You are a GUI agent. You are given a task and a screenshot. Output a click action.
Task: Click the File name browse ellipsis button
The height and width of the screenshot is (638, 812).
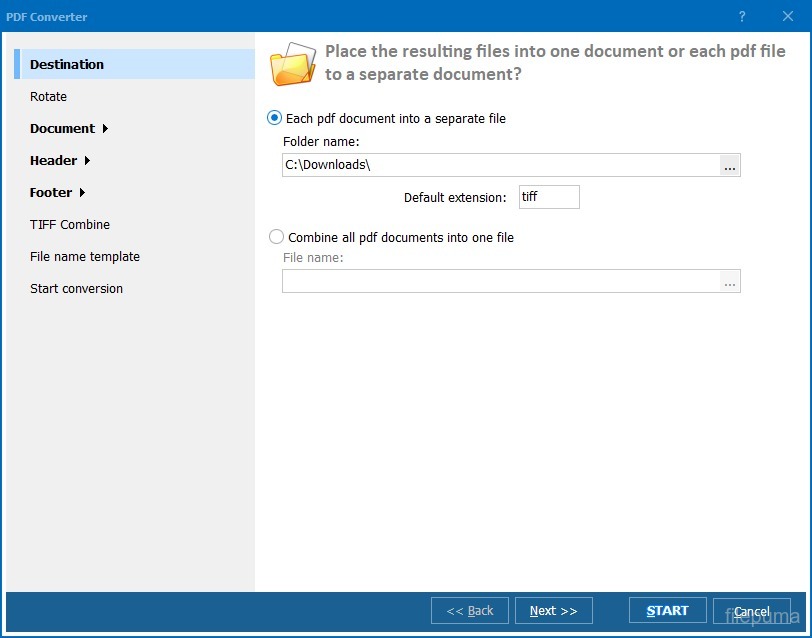pyautogui.click(x=730, y=282)
